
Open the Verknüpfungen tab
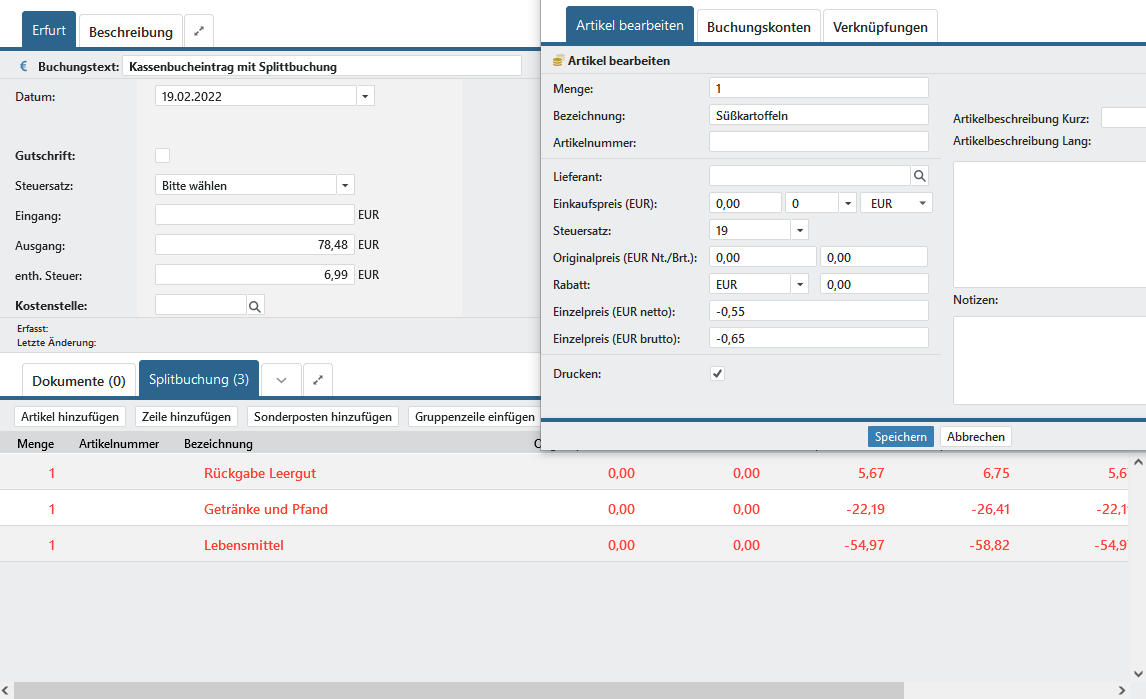click(x=880, y=27)
